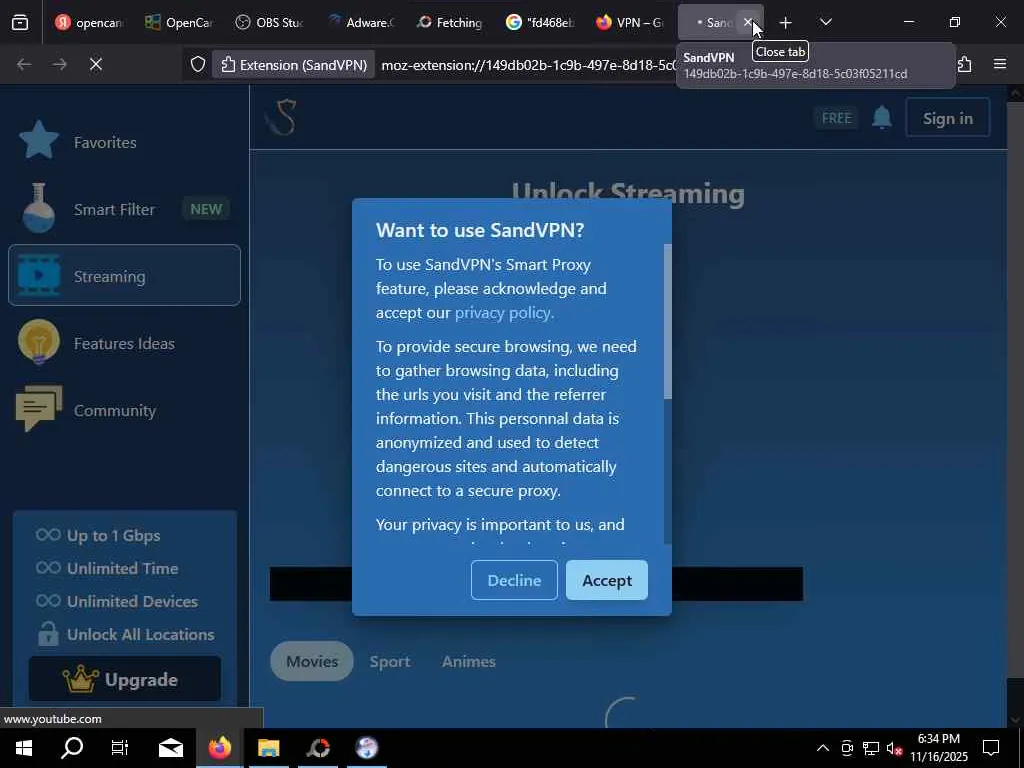The image size is (1024, 768).
Task: Decline the SandVPN privacy policy
Action: click(514, 580)
